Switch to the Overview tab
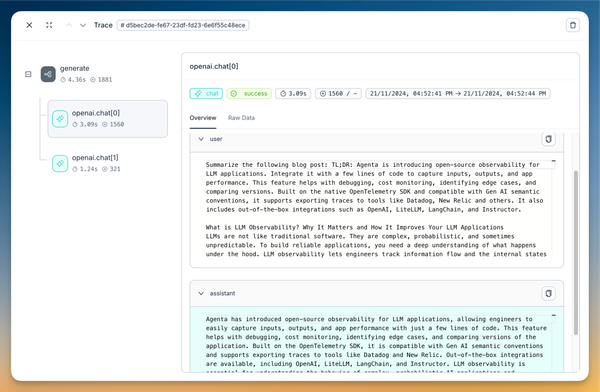 pos(203,118)
